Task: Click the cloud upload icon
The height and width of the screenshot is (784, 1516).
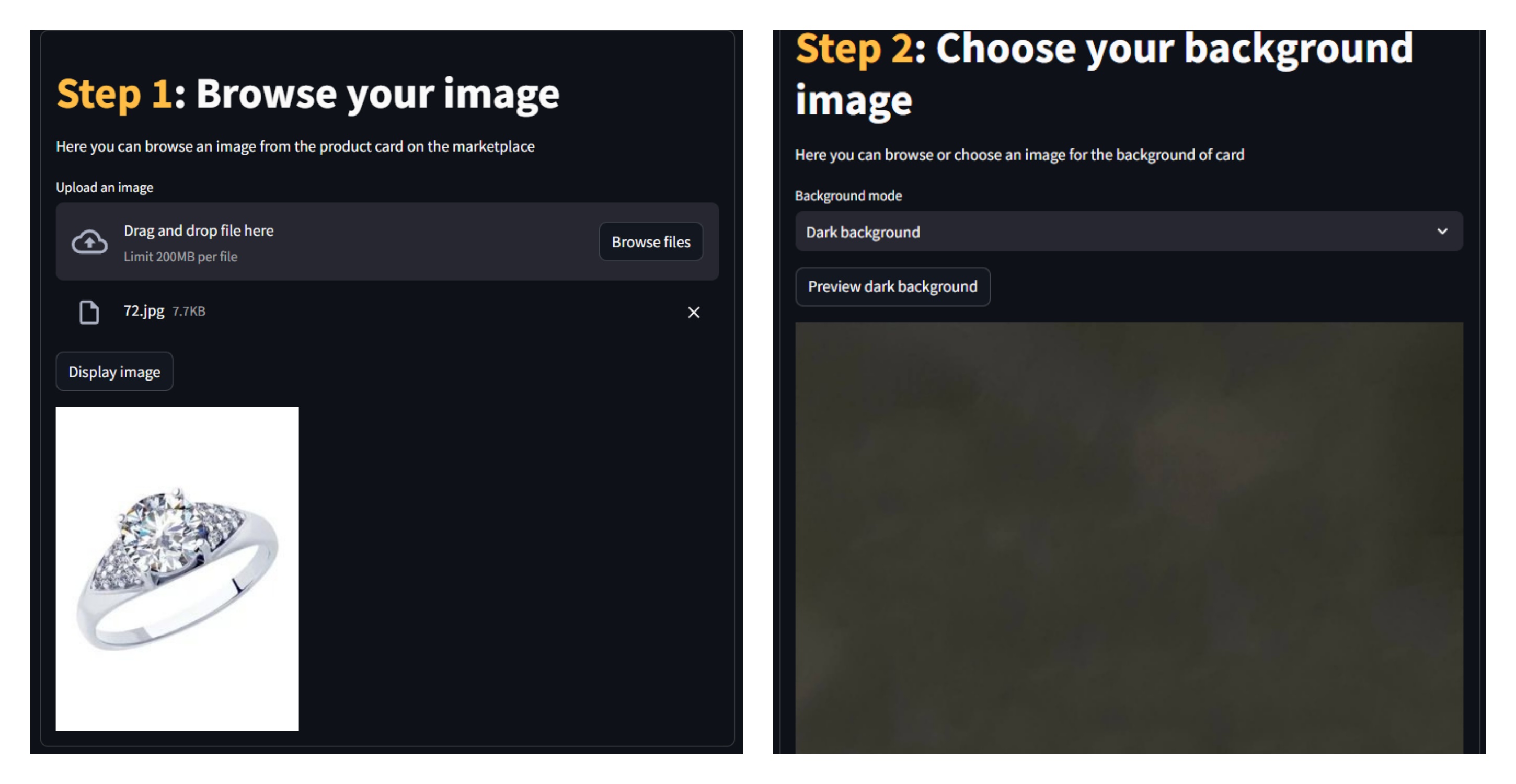Action: click(x=89, y=242)
